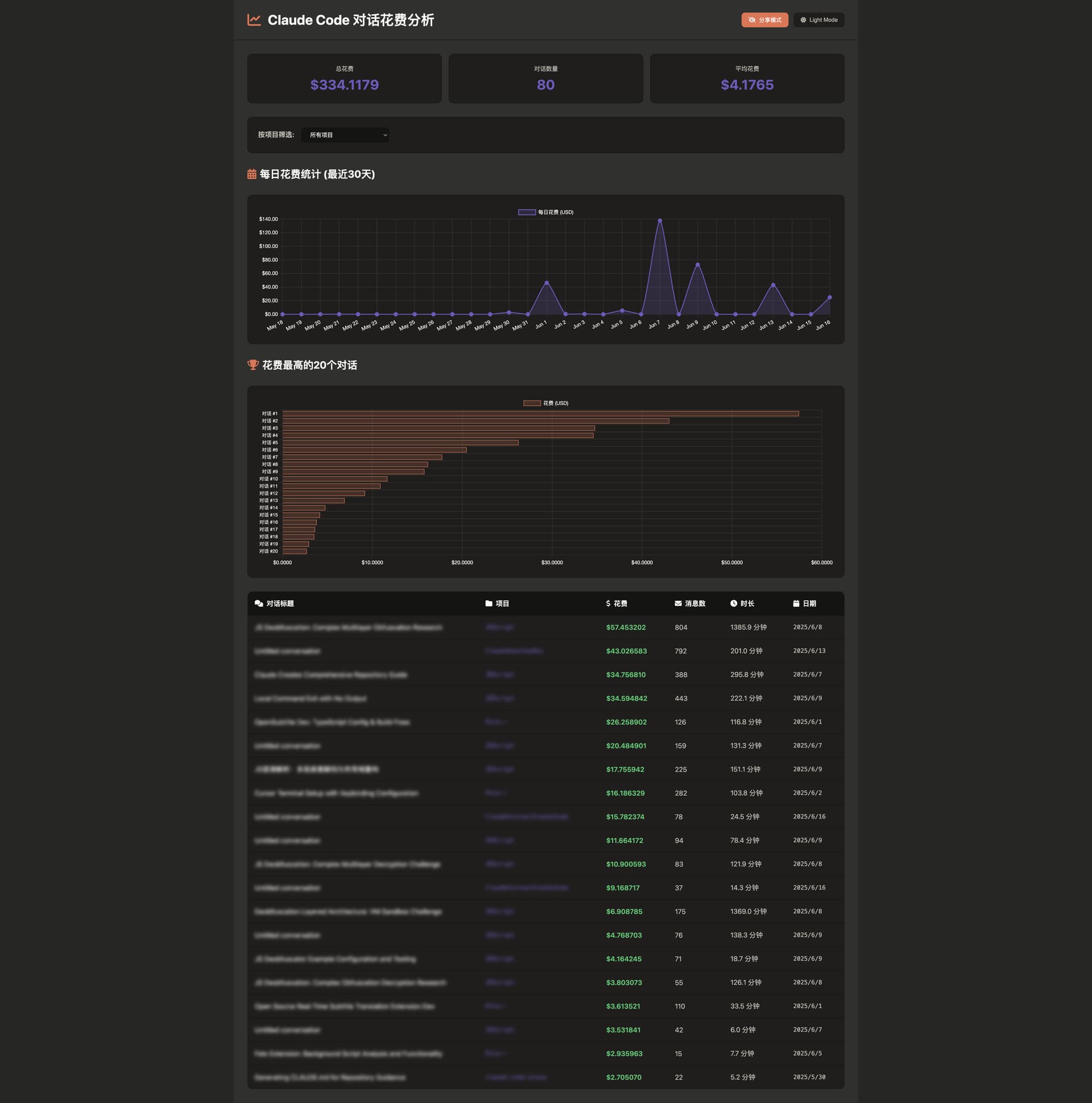
Task: Click the 2025/6/13 date cell
Action: click(809, 651)
